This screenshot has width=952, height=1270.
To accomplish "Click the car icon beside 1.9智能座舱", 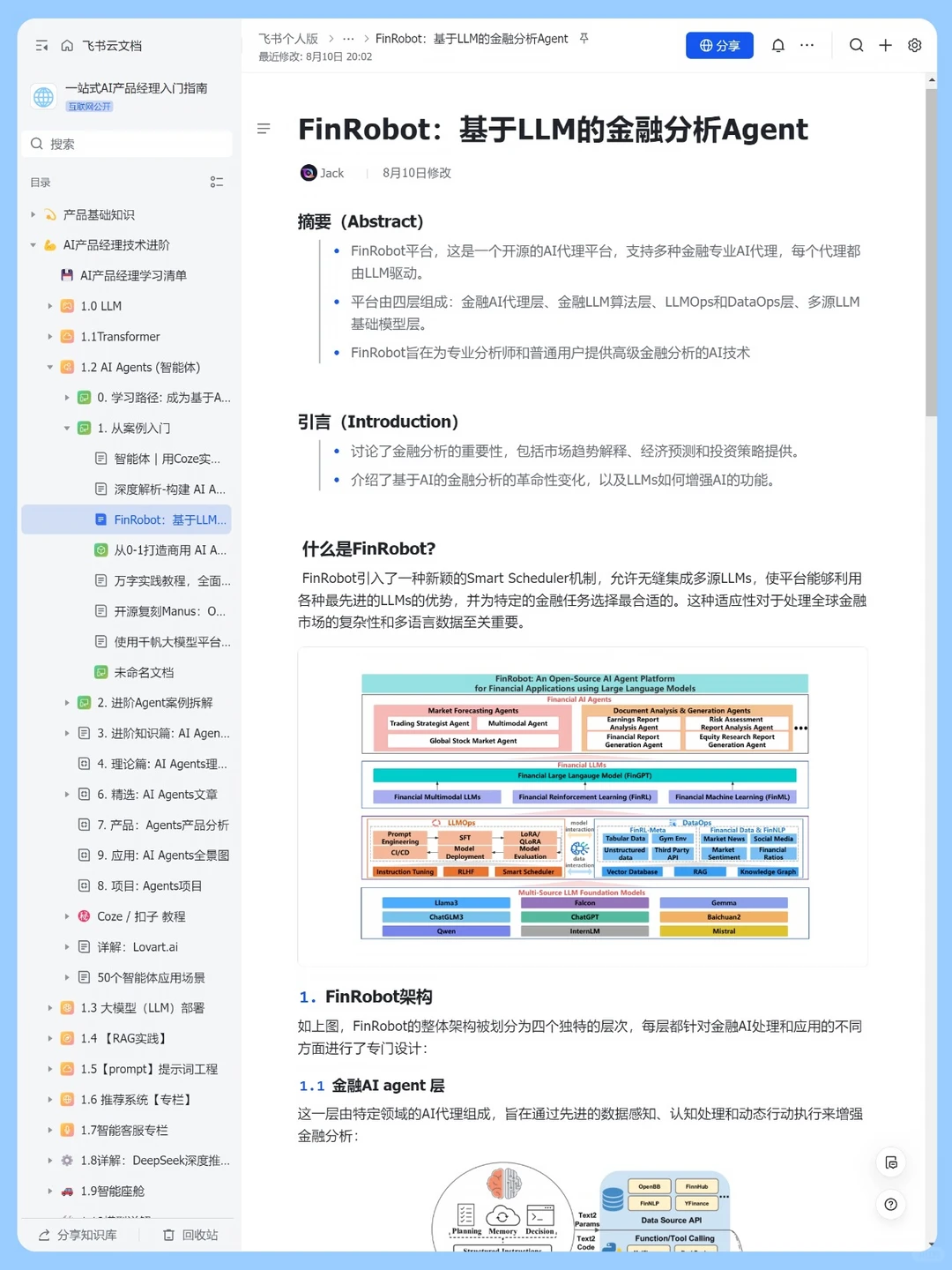I will [67, 1192].
